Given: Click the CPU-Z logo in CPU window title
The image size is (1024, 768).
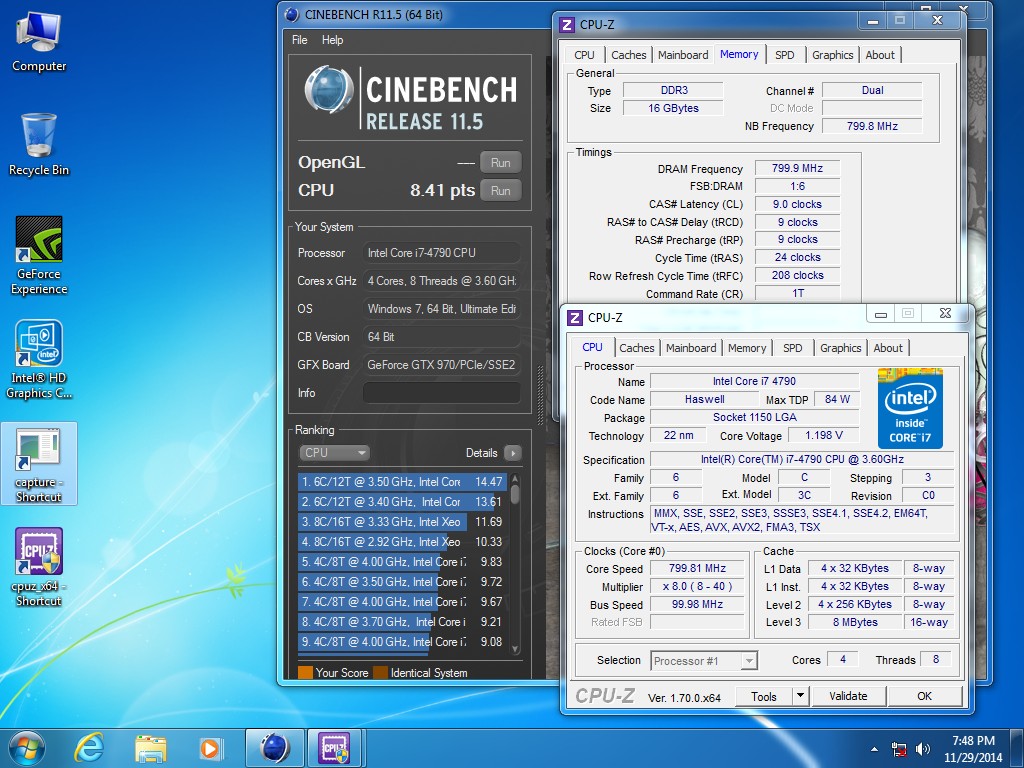Looking at the screenshot, I should (575, 317).
